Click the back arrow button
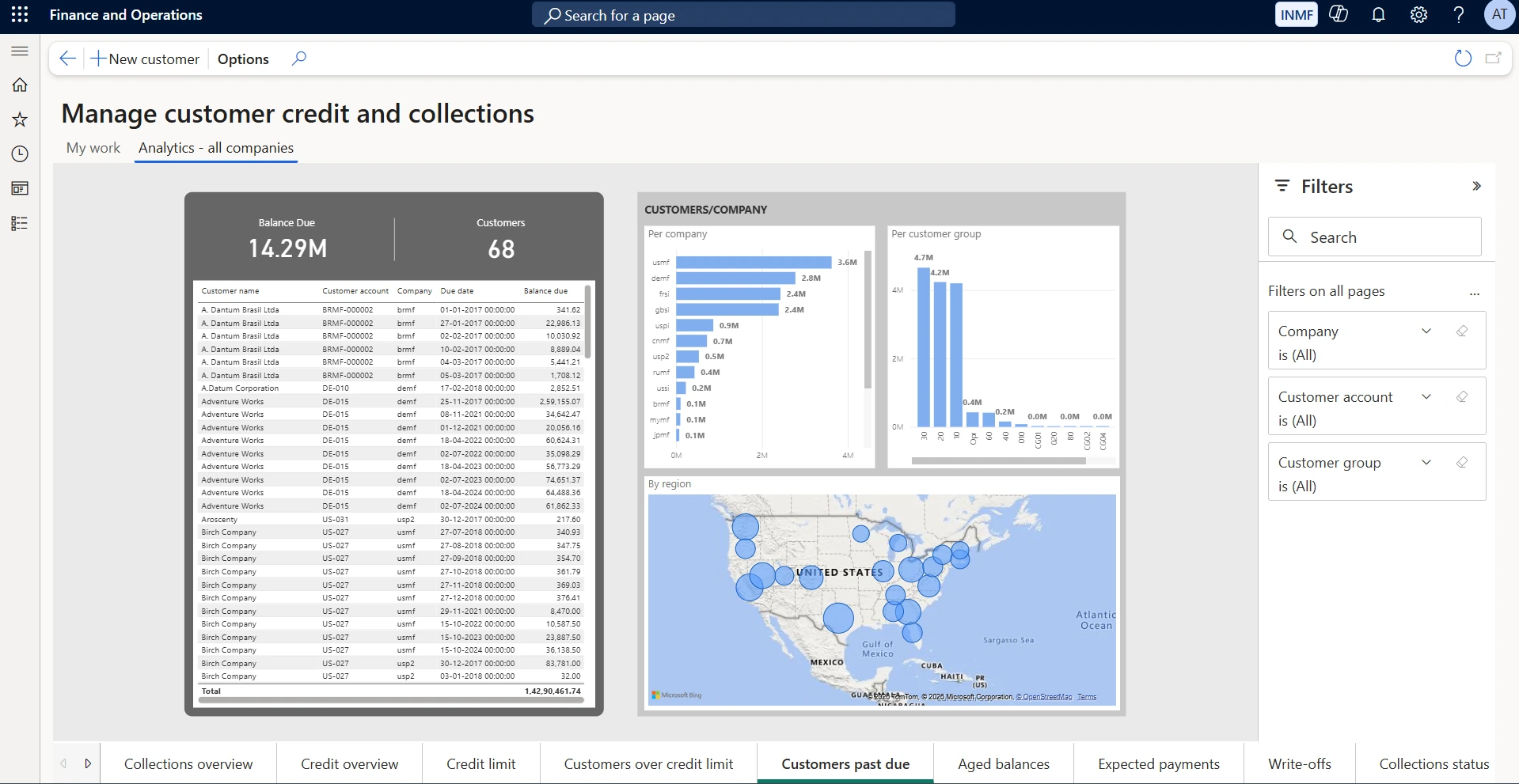The height and width of the screenshot is (784, 1519). coord(68,59)
